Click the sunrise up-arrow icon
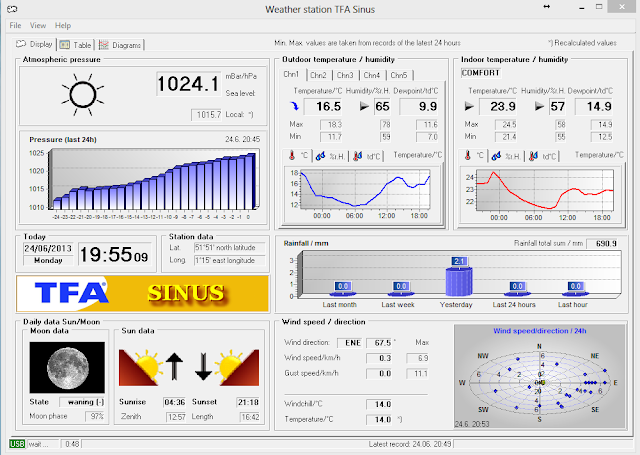The image size is (640, 455). [174, 366]
